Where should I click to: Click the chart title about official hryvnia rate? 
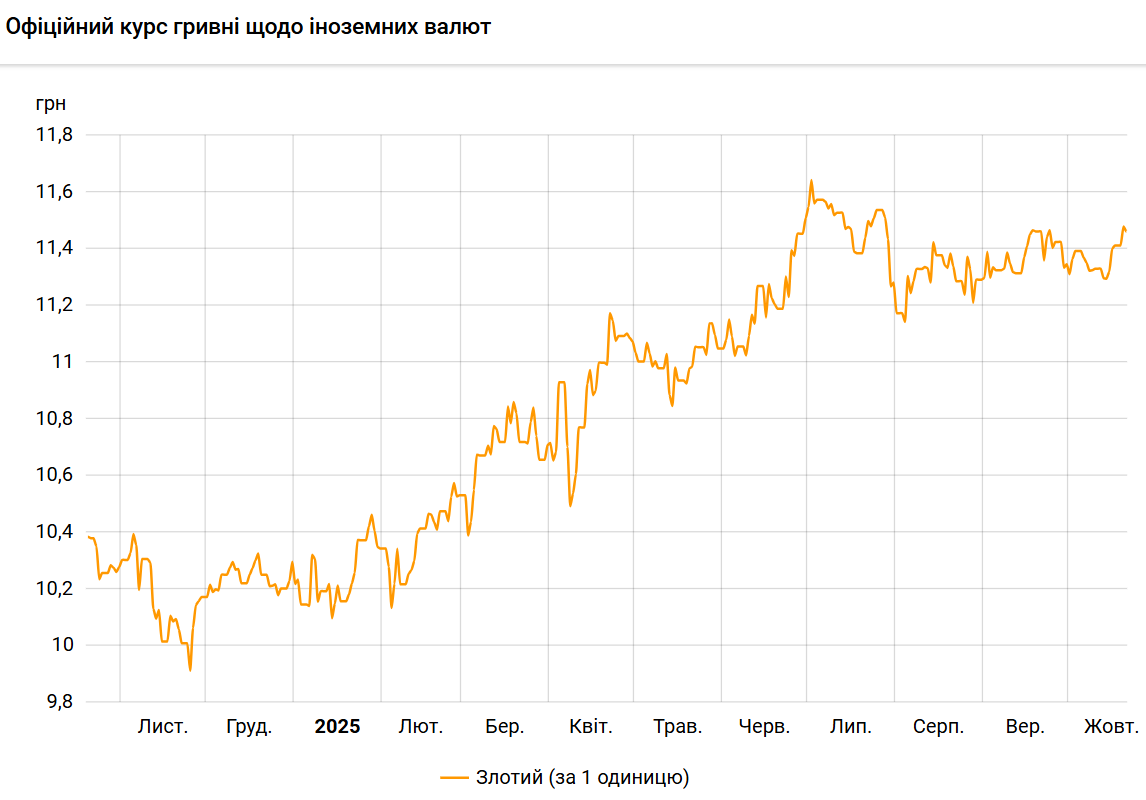tap(249, 27)
